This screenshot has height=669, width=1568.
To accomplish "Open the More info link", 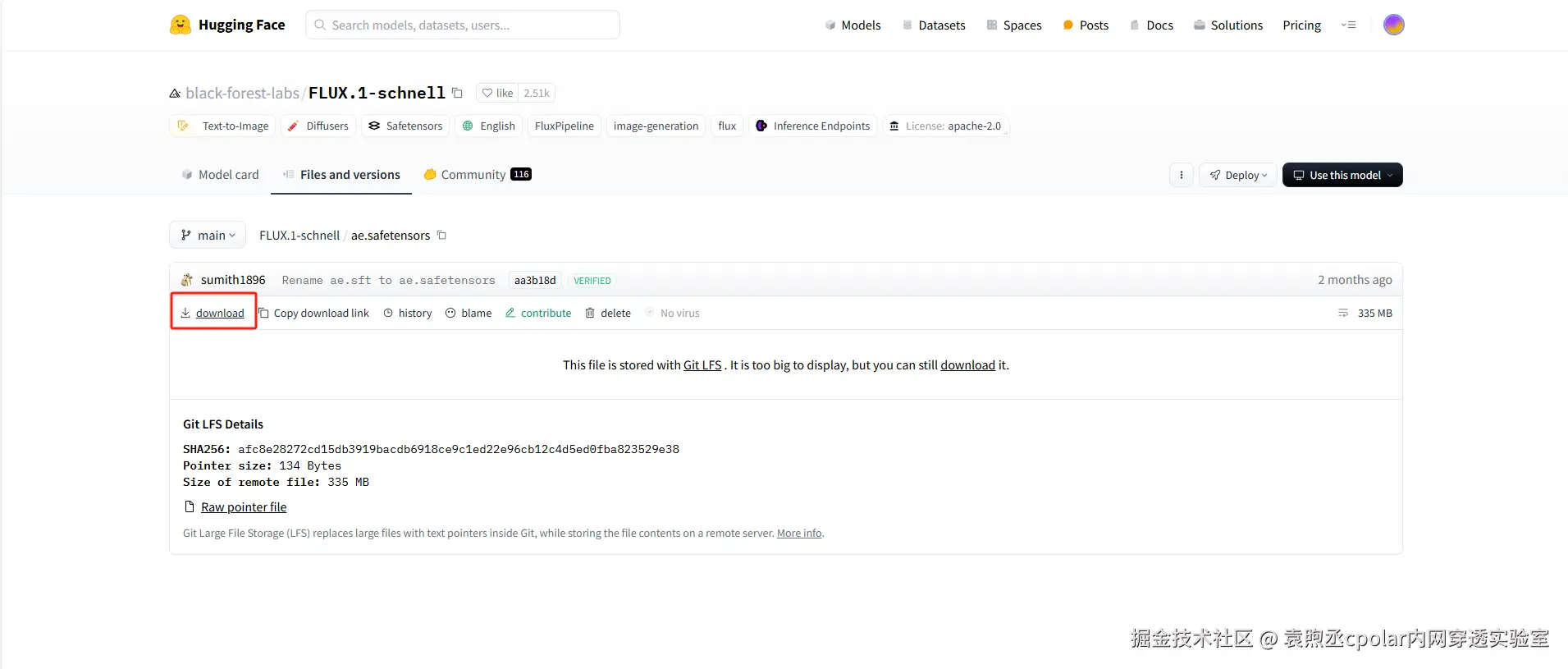I will (799, 534).
